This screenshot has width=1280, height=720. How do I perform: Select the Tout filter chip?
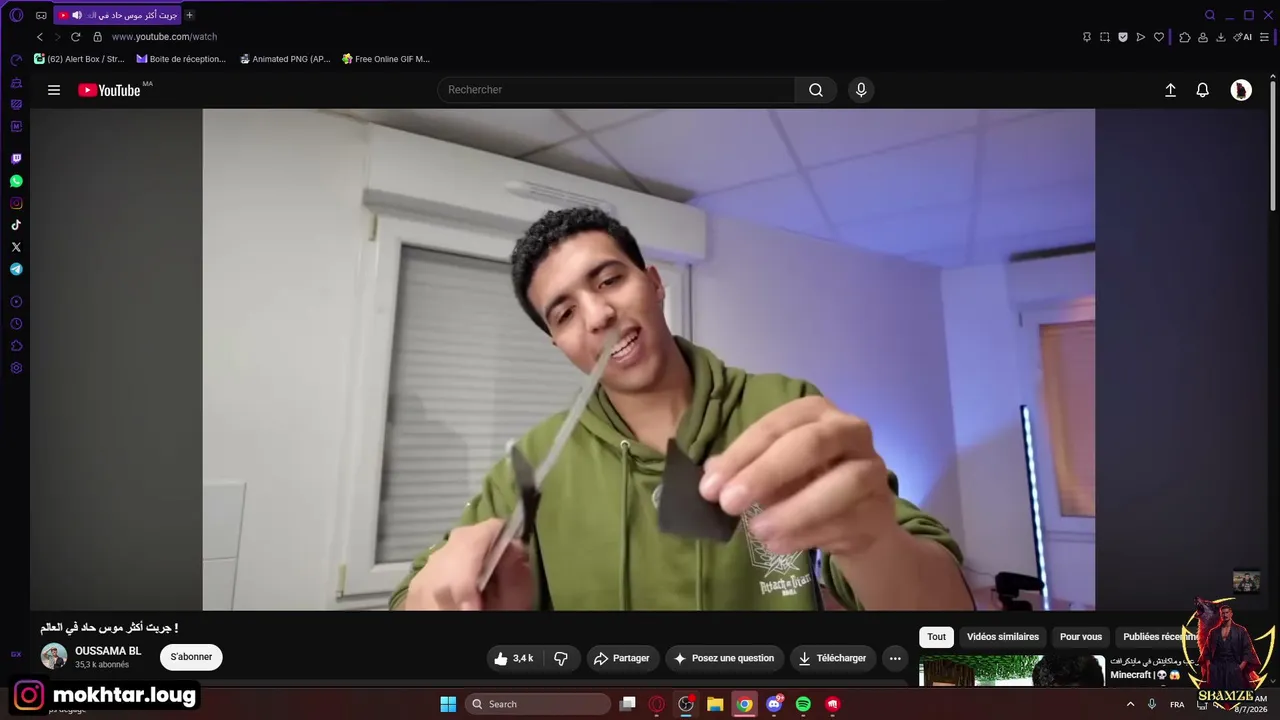click(936, 637)
